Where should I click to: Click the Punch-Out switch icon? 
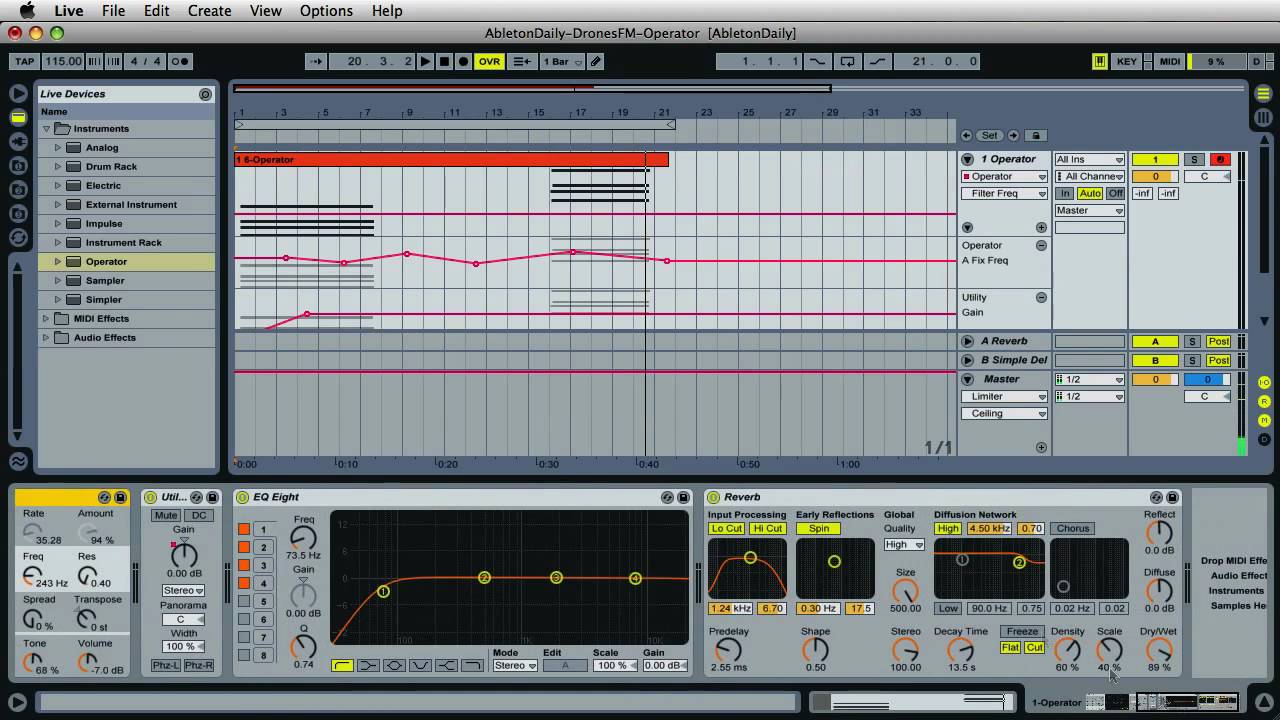coord(877,61)
